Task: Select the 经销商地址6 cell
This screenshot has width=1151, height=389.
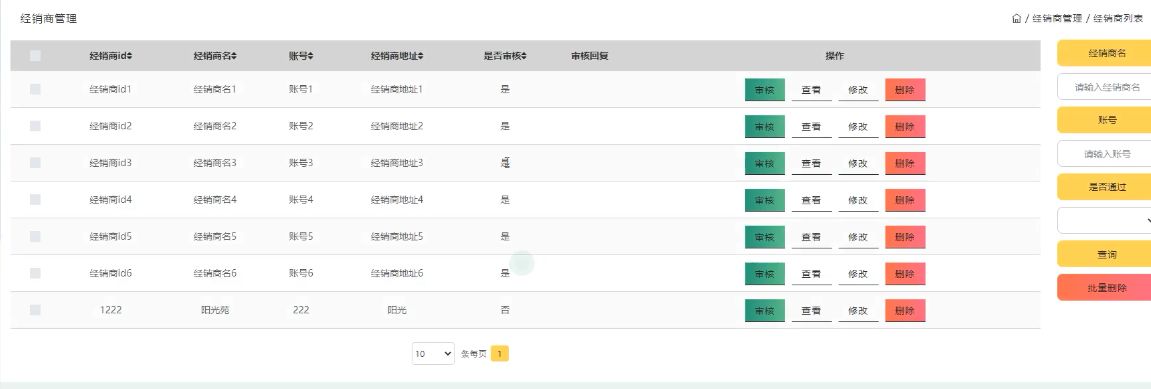Action: click(396, 273)
